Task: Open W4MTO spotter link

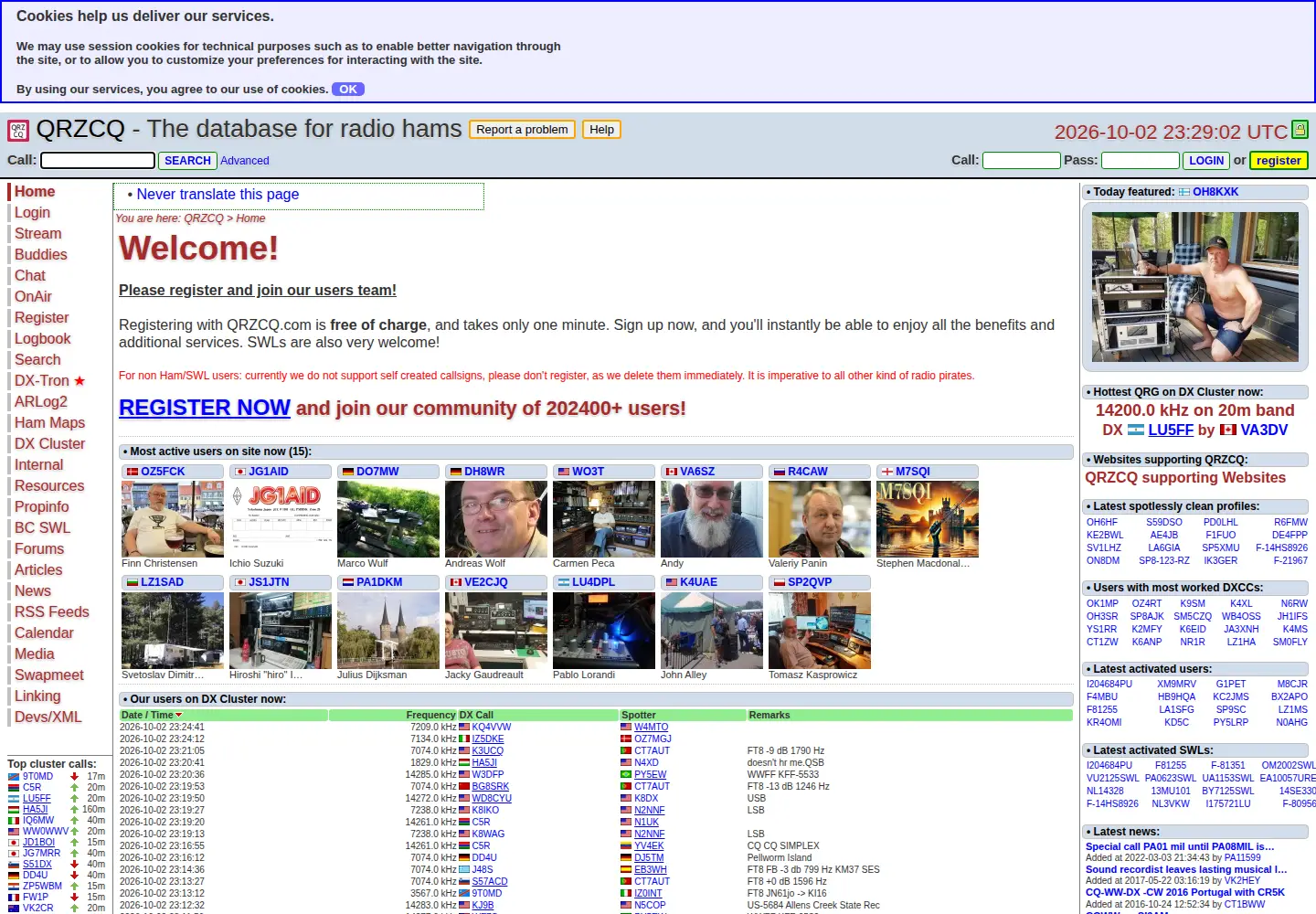Action: pyautogui.click(x=652, y=728)
